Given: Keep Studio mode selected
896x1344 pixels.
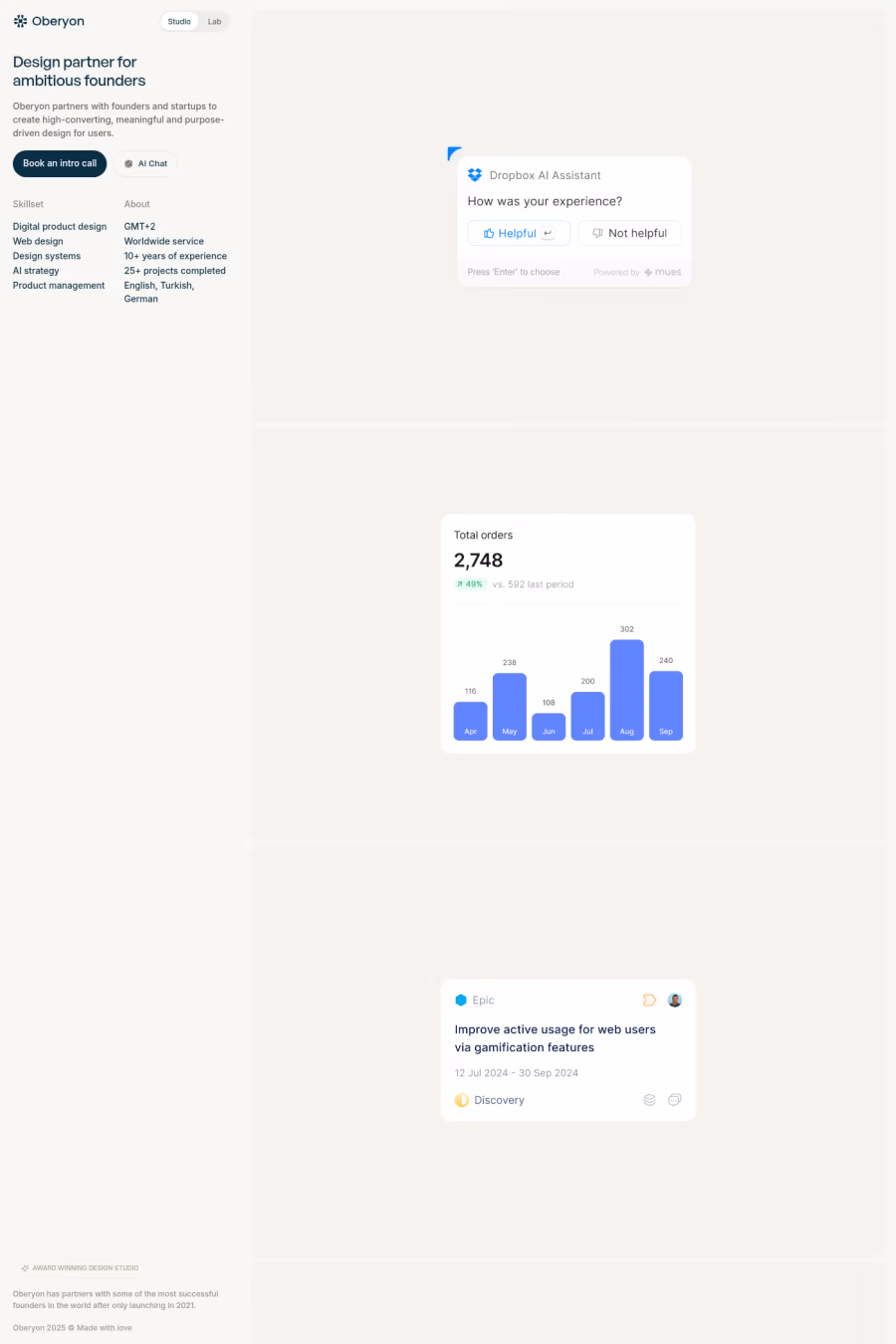Looking at the screenshot, I should tap(178, 20).
